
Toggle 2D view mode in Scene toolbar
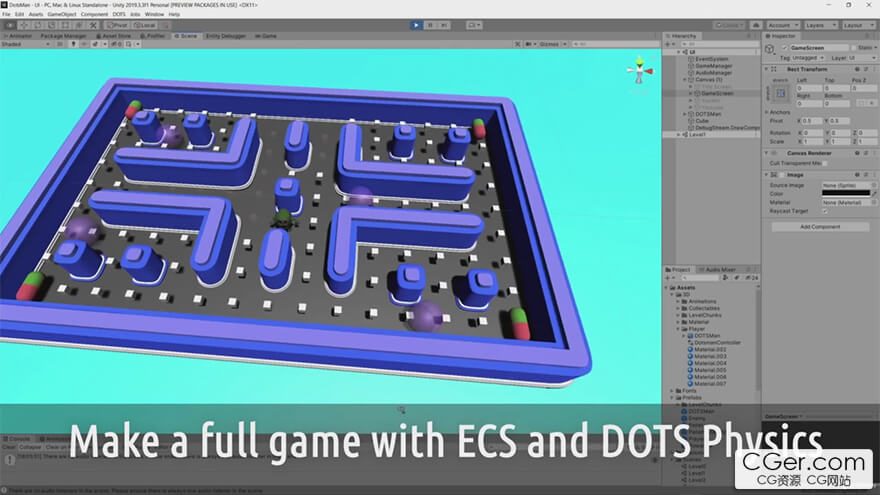point(59,44)
